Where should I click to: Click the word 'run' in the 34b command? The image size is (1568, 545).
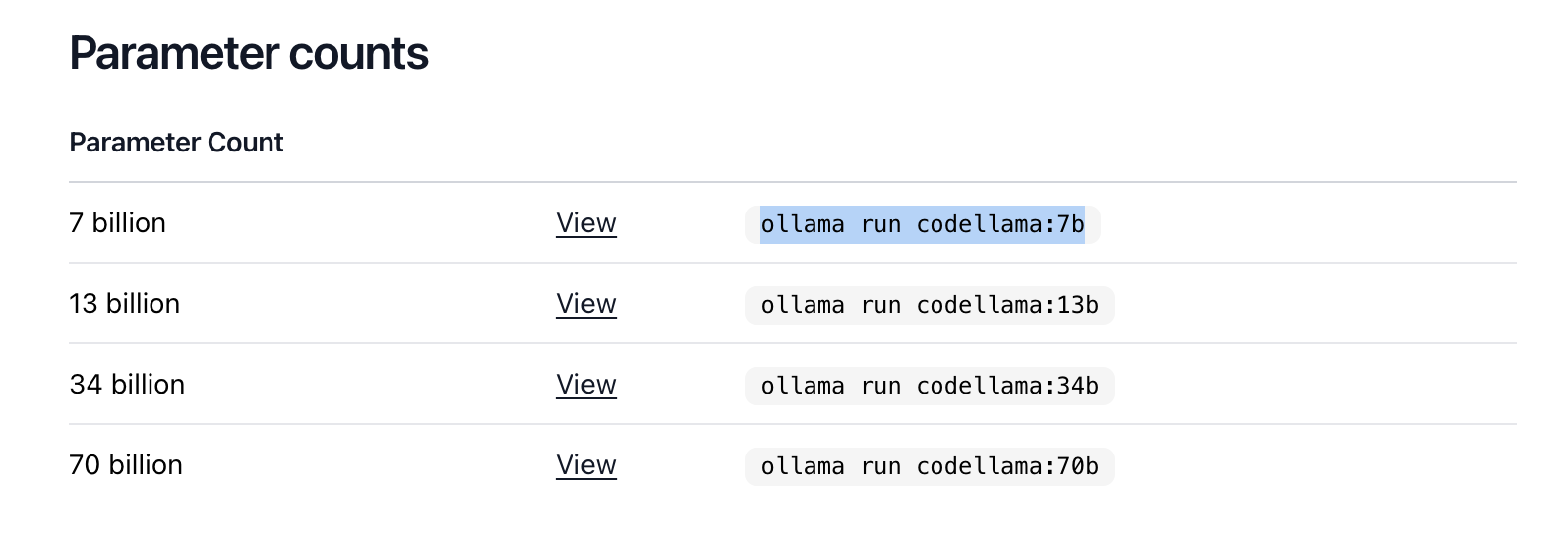[880, 386]
